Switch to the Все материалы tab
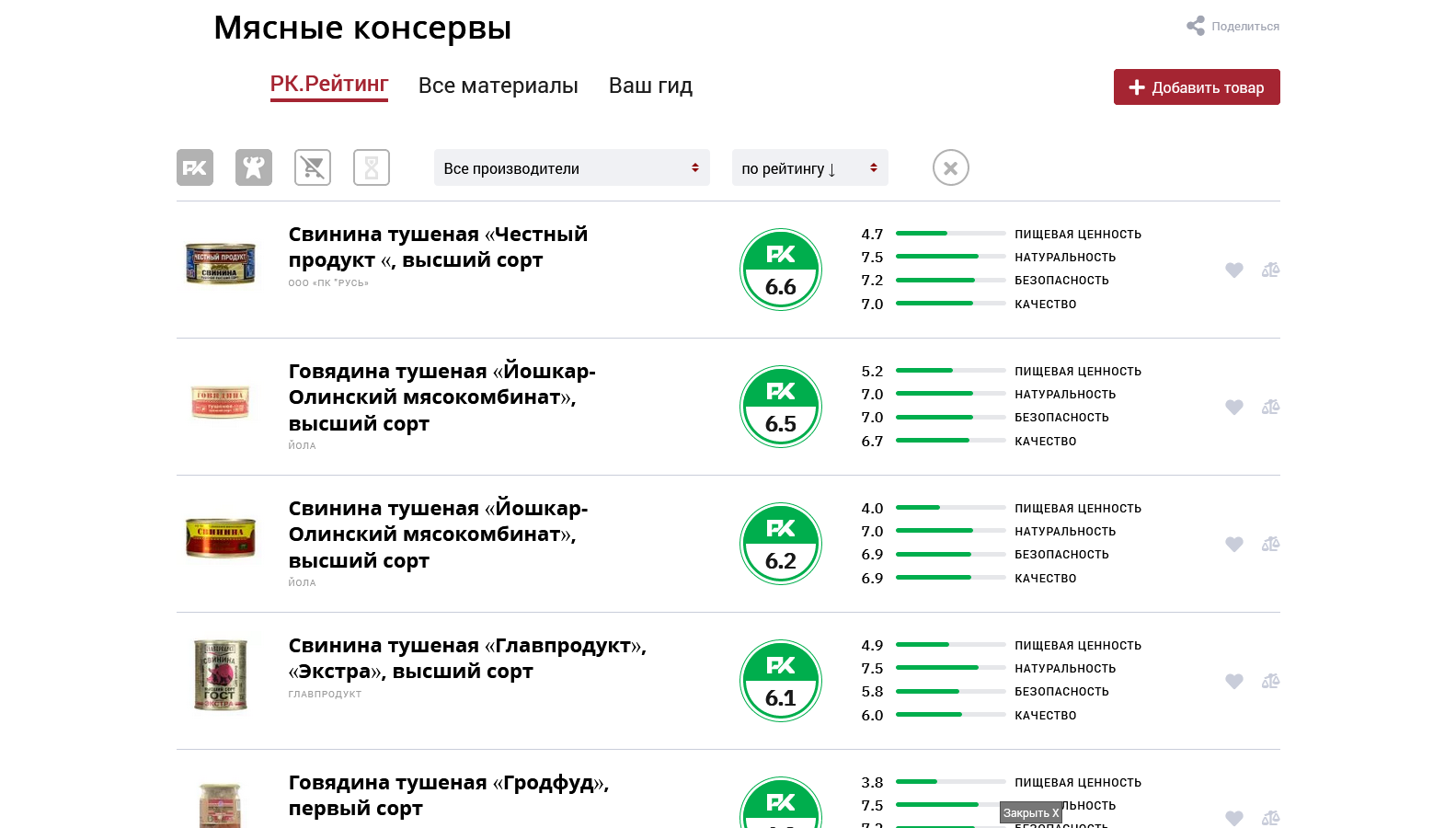Viewport: 1456px width, 828px height. point(499,86)
